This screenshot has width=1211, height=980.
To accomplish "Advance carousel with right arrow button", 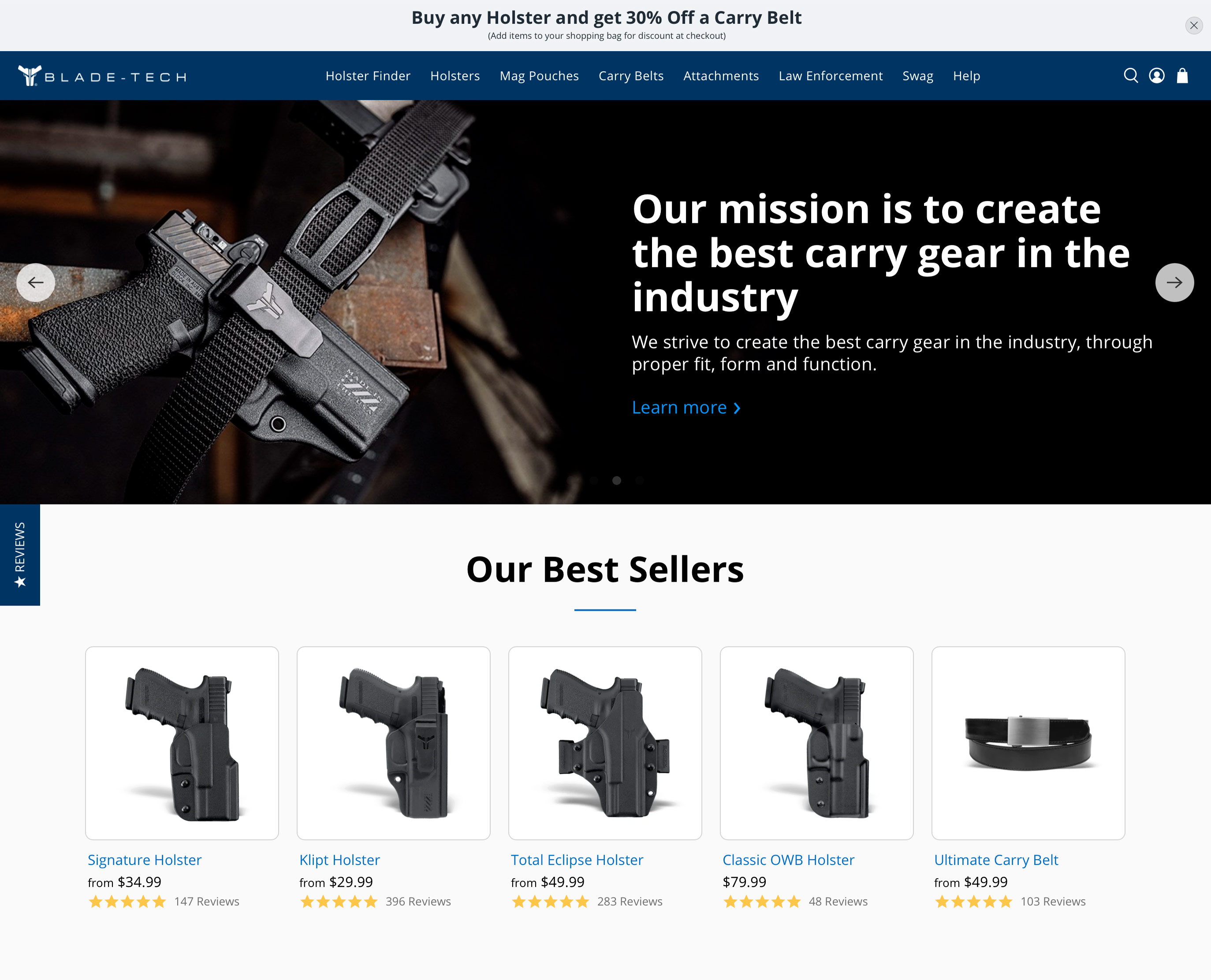I will 1174,282.
